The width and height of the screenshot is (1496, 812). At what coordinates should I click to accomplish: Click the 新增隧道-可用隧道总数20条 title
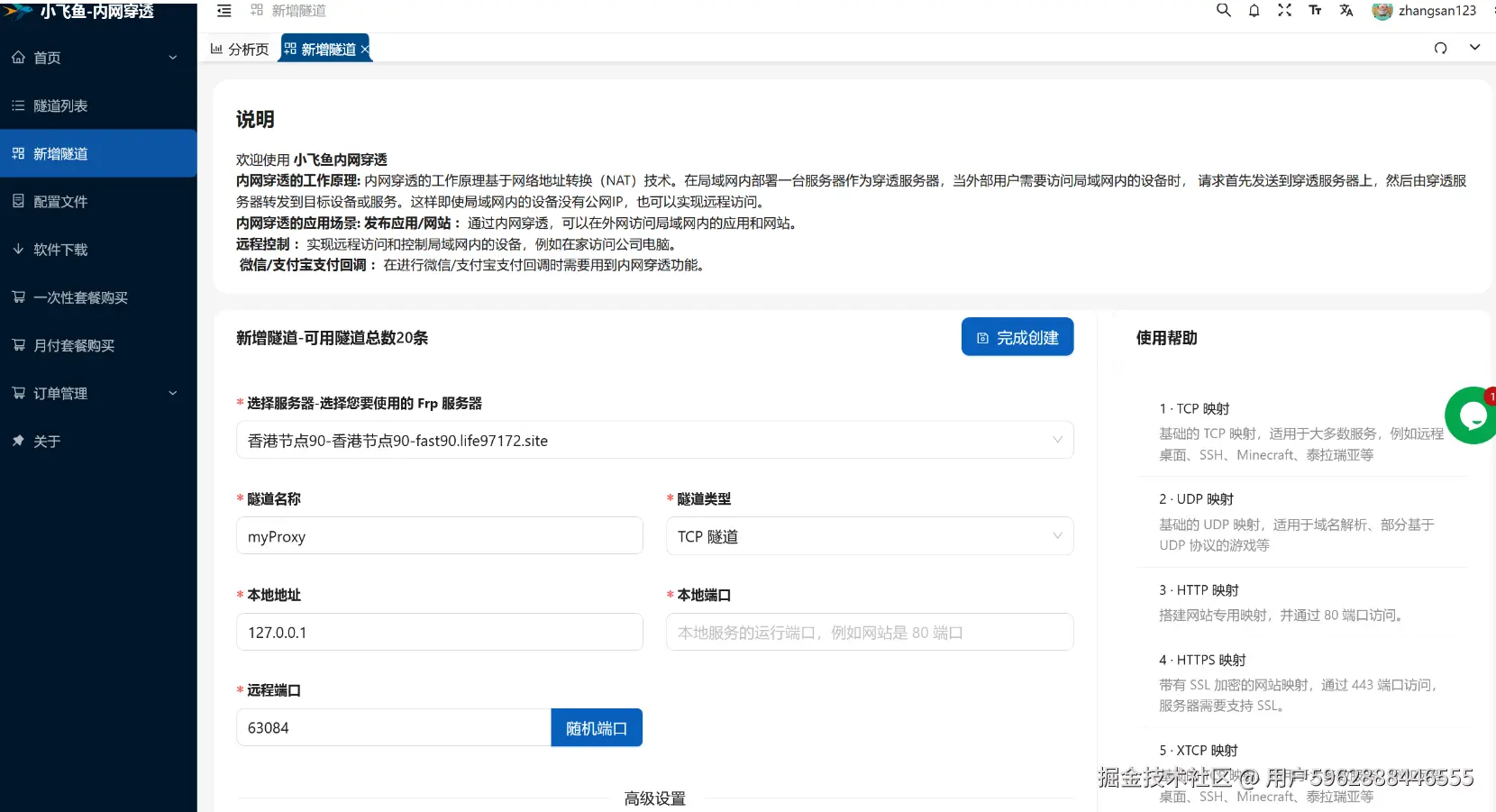pyautogui.click(x=332, y=338)
